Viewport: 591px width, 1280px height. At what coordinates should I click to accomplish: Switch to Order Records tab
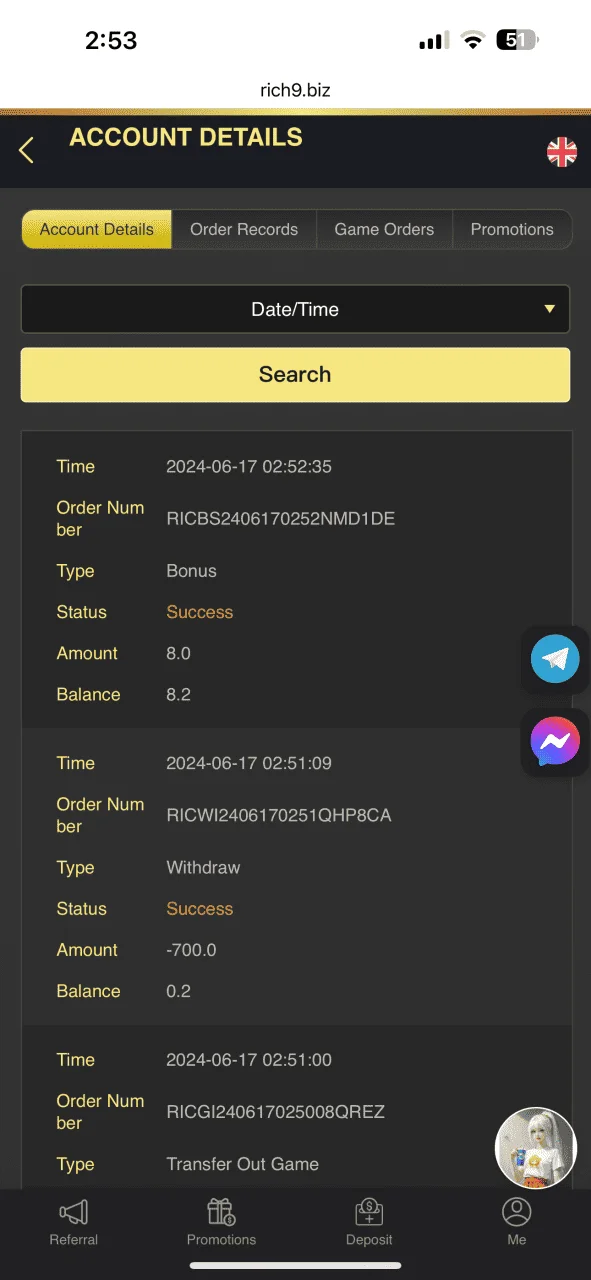point(244,229)
